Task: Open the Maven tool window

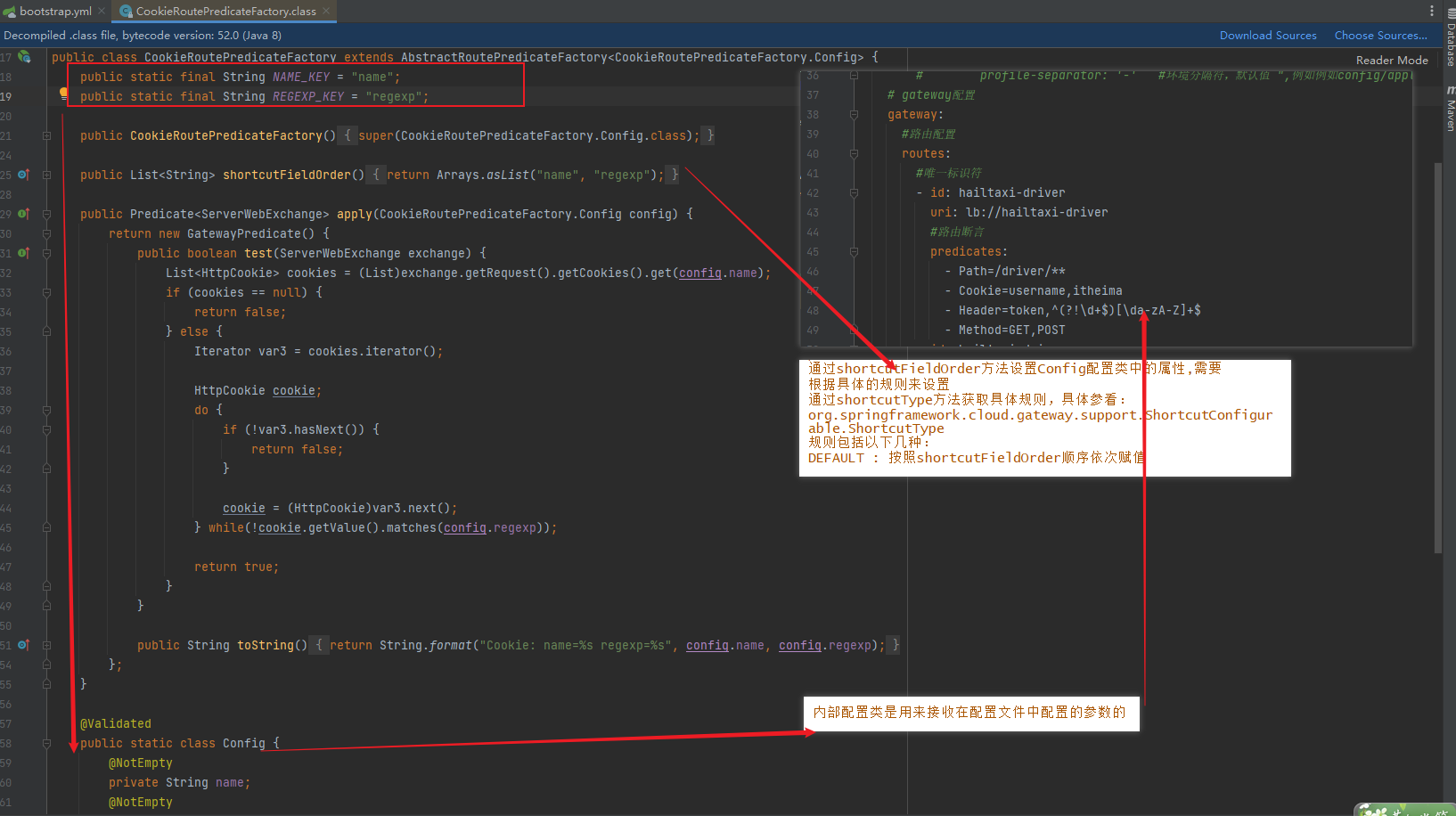Action: tap(1450, 109)
